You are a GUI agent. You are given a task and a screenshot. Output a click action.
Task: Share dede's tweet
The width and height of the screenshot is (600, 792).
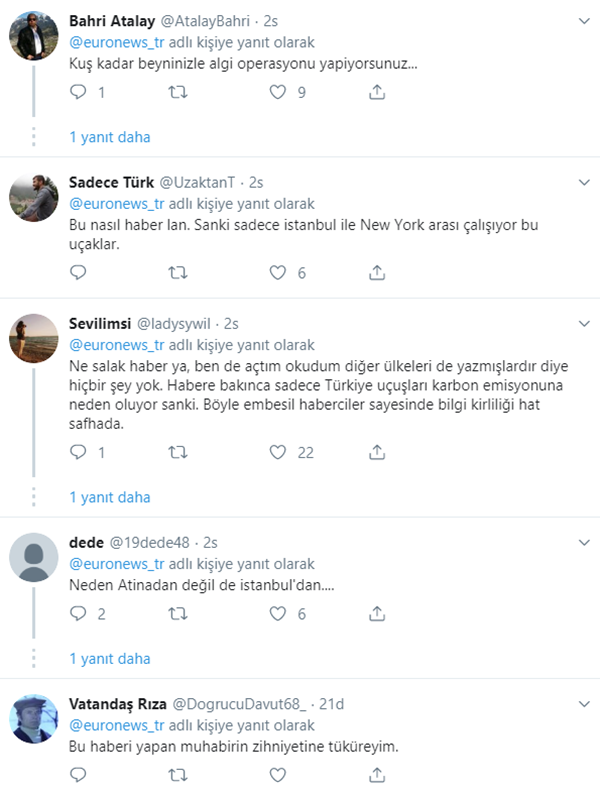(x=377, y=614)
